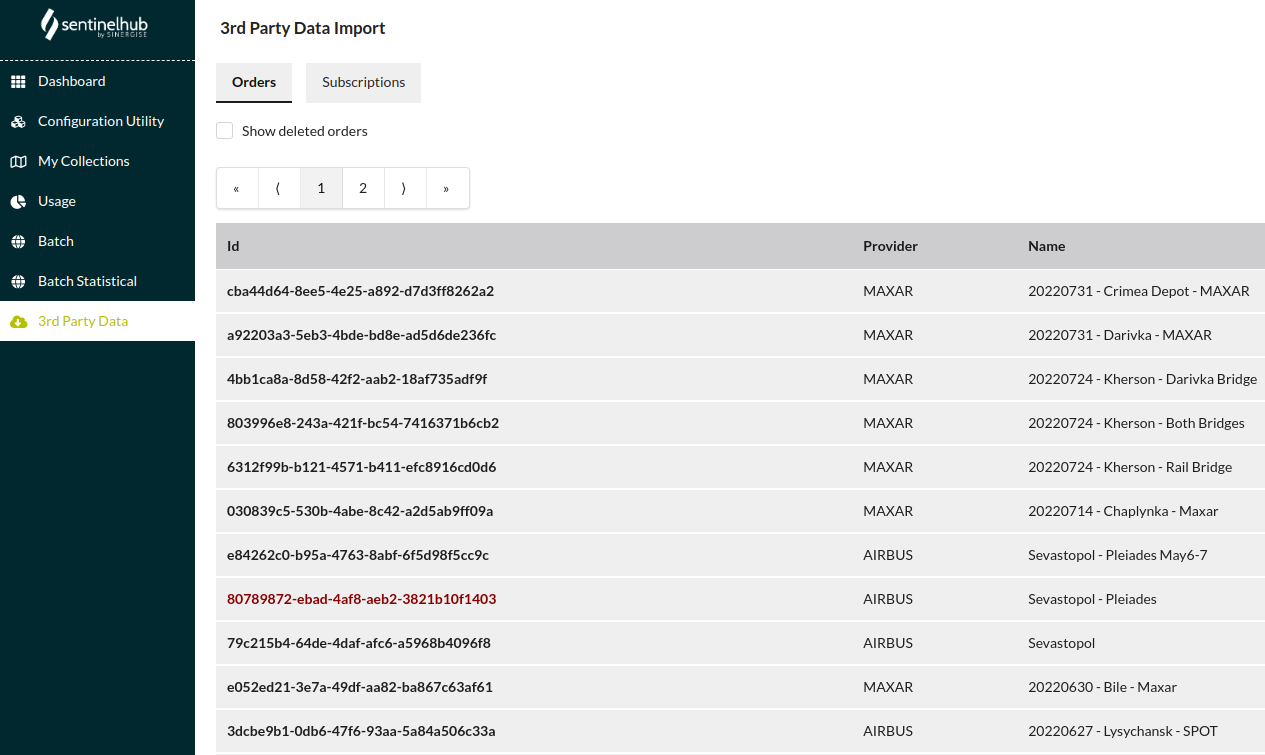This screenshot has width=1265, height=755.
Task: Click AIRBUS provider in Pleiades May6-7 row
Action: tap(888, 555)
